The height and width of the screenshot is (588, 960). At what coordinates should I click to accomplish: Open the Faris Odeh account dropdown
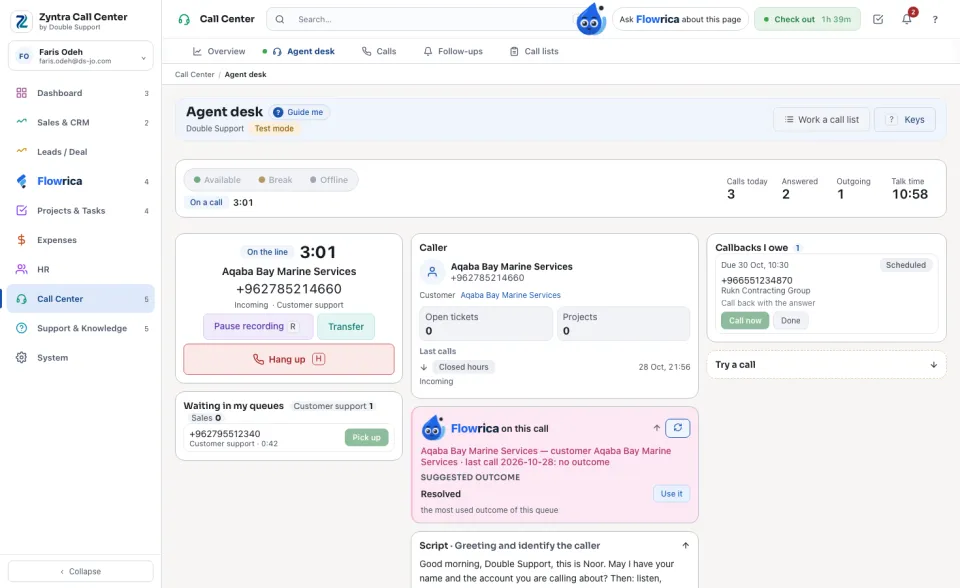(x=81, y=56)
